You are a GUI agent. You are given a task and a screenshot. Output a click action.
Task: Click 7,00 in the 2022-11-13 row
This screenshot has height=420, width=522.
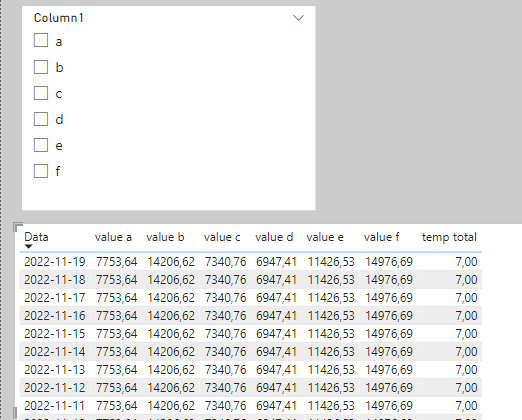[x=466, y=370]
